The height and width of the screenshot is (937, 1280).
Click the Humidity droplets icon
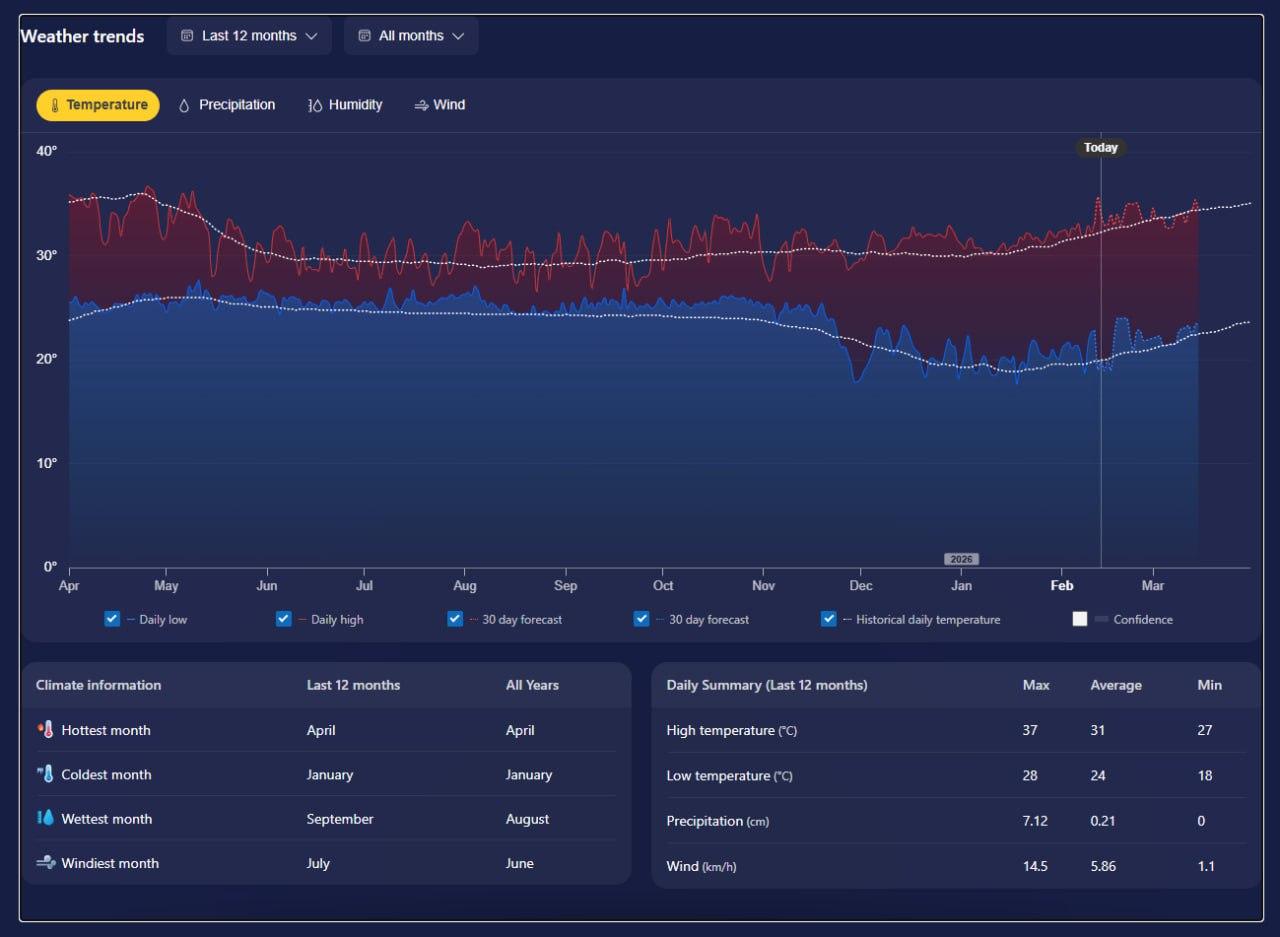[x=315, y=105]
